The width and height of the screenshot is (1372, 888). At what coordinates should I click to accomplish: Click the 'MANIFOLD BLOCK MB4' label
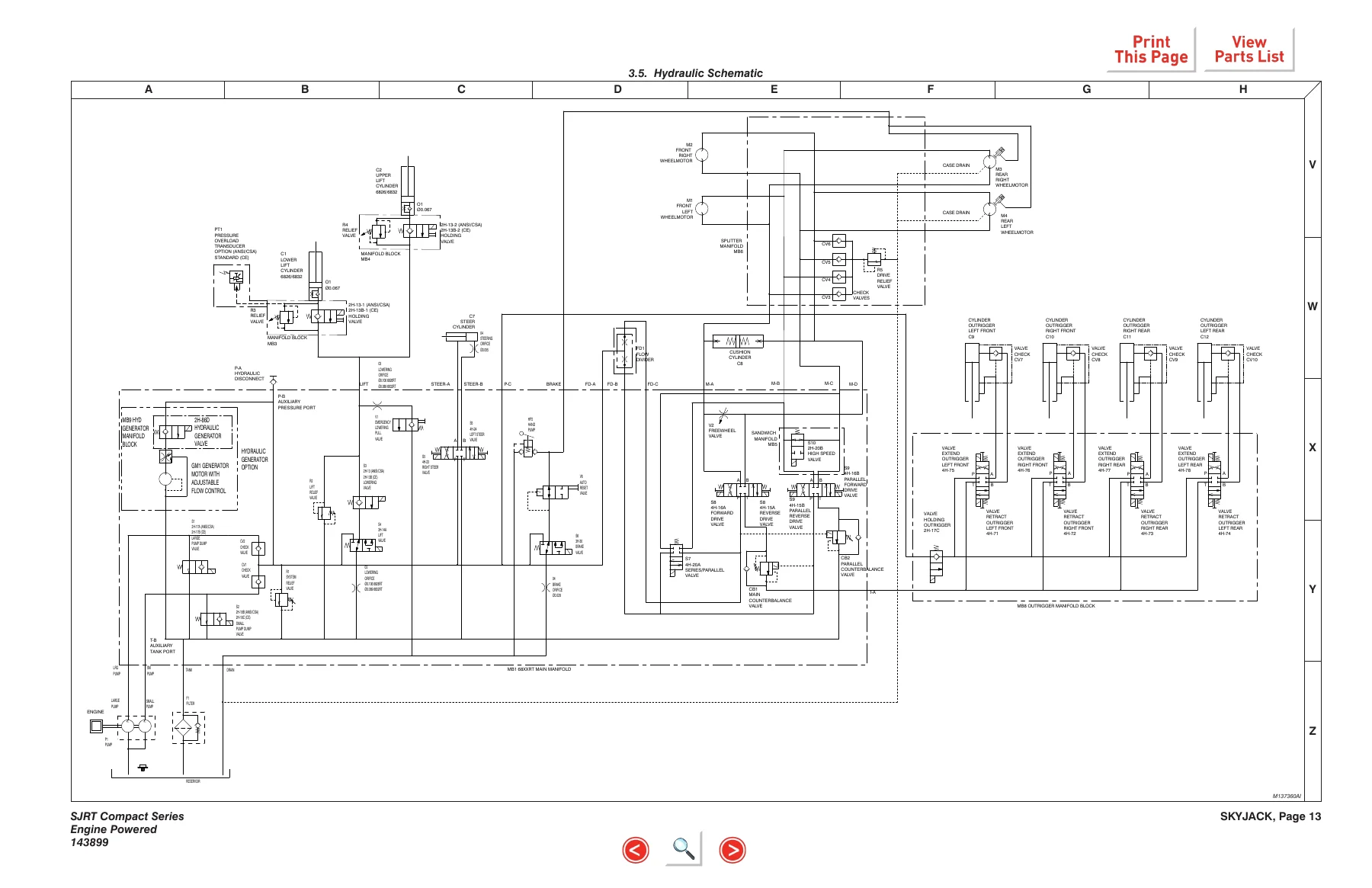click(380, 256)
